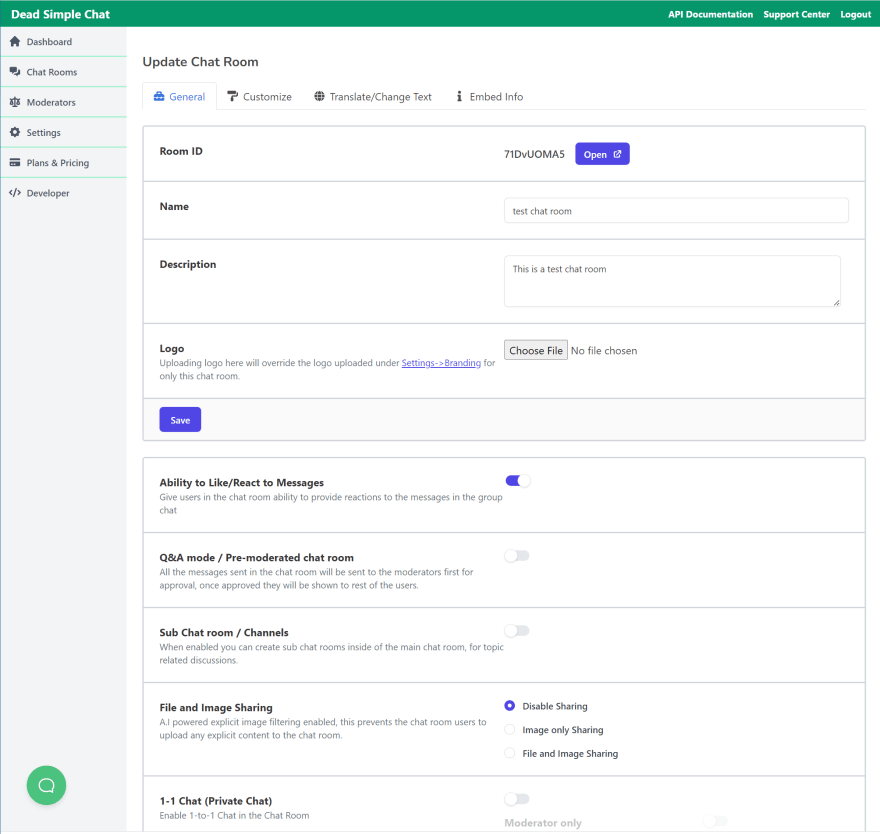Disable the Like/React to Messages toggle
Screen dimensions: 880x834
tap(517, 481)
